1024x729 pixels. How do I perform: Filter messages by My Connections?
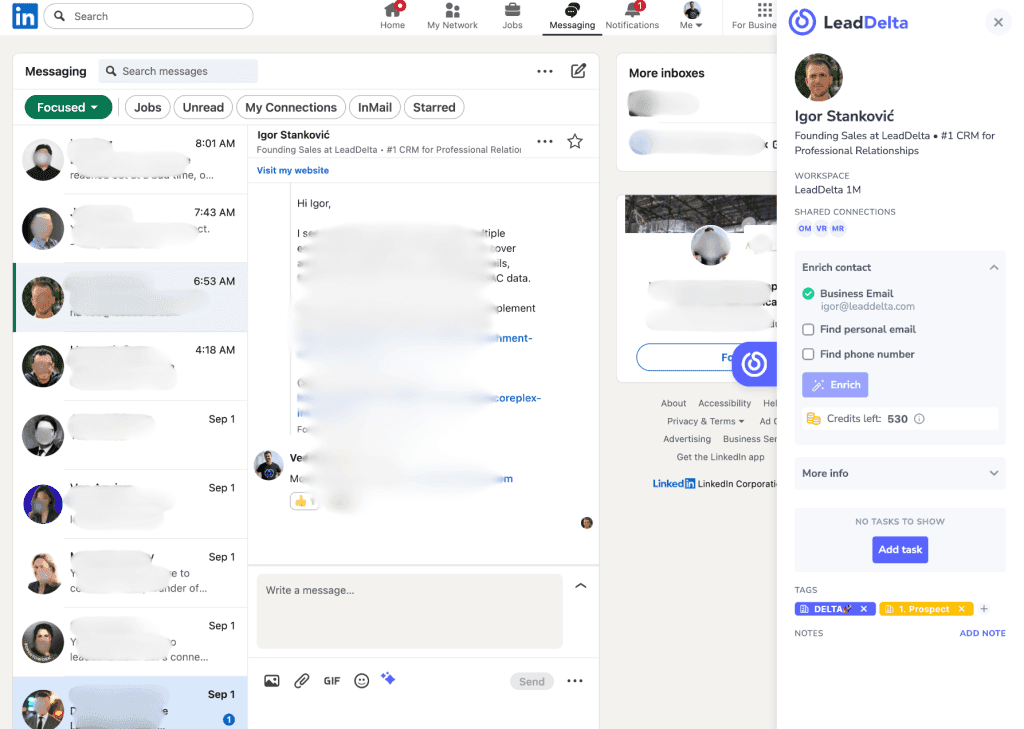pos(291,107)
